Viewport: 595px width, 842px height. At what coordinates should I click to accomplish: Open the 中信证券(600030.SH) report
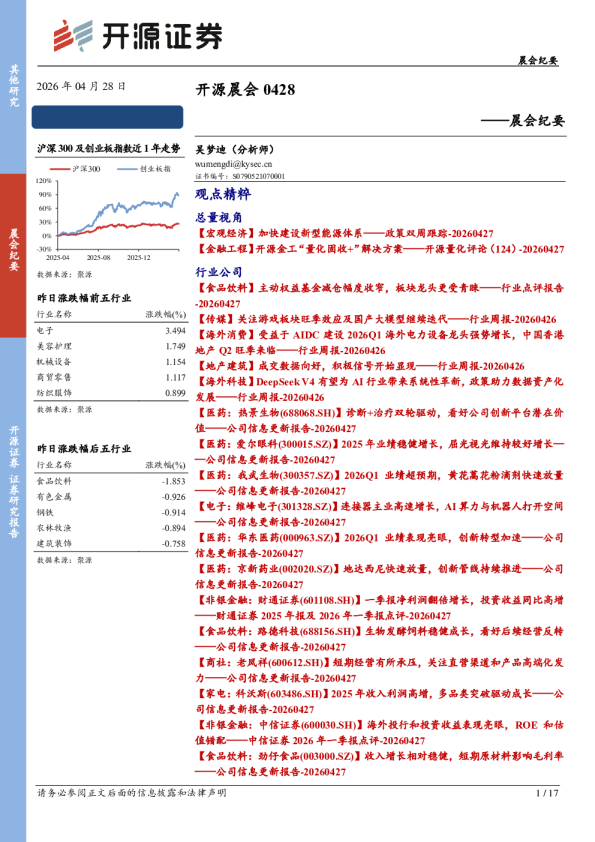click(380, 732)
